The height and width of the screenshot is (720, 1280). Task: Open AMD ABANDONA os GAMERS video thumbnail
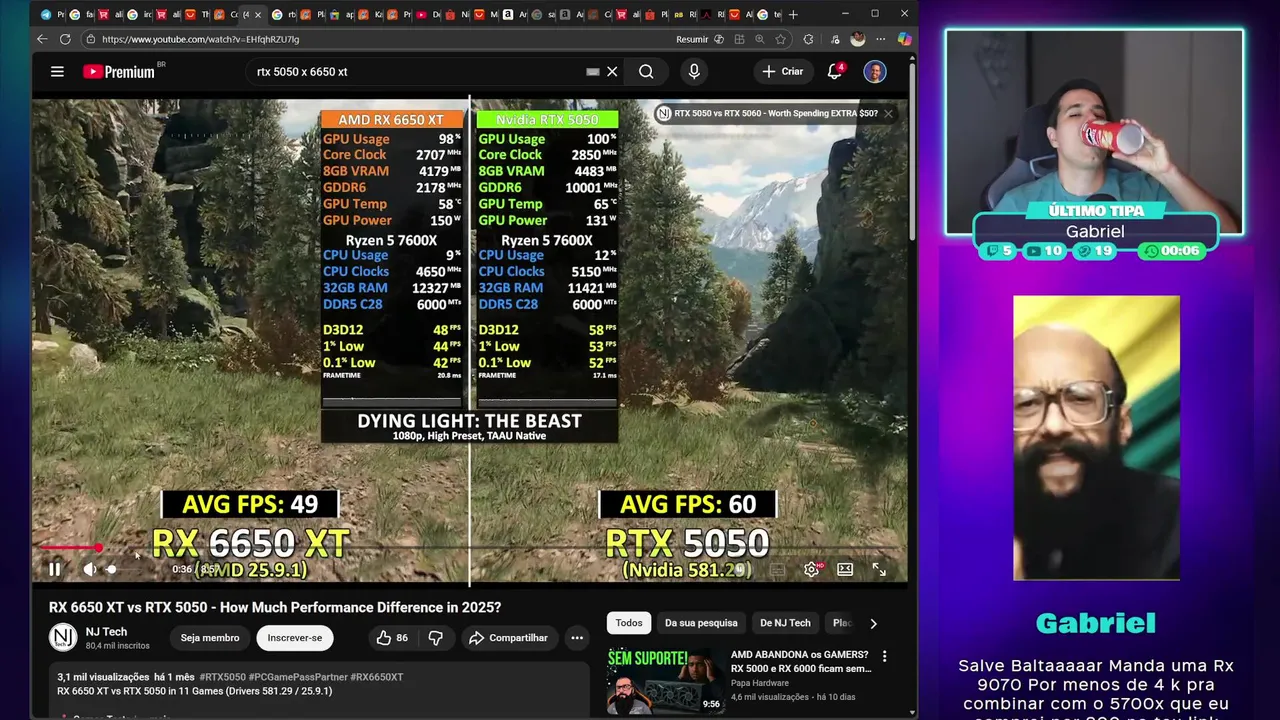coord(665,679)
